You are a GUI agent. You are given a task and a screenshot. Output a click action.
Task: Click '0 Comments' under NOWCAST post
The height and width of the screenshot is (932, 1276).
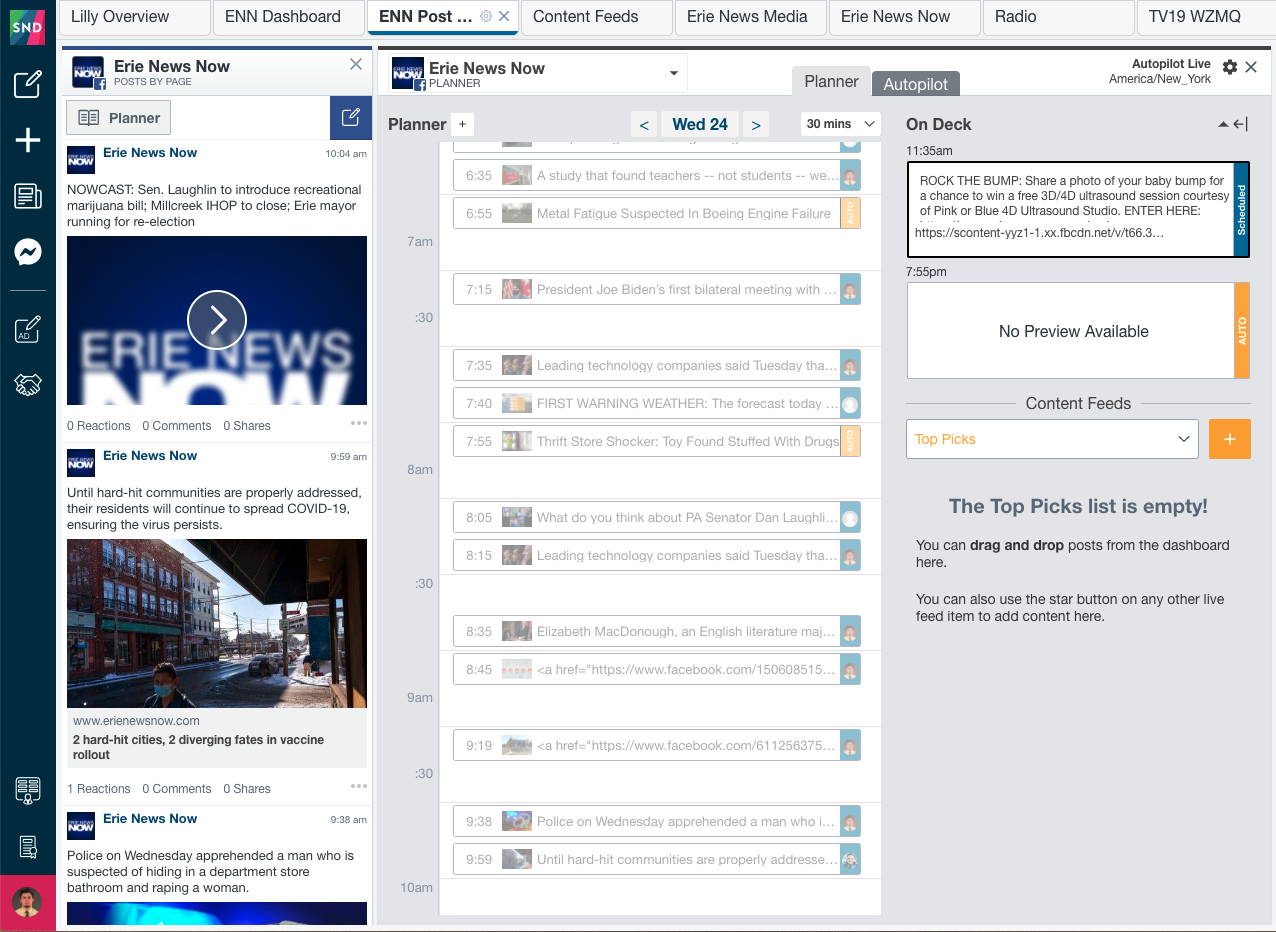point(177,425)
